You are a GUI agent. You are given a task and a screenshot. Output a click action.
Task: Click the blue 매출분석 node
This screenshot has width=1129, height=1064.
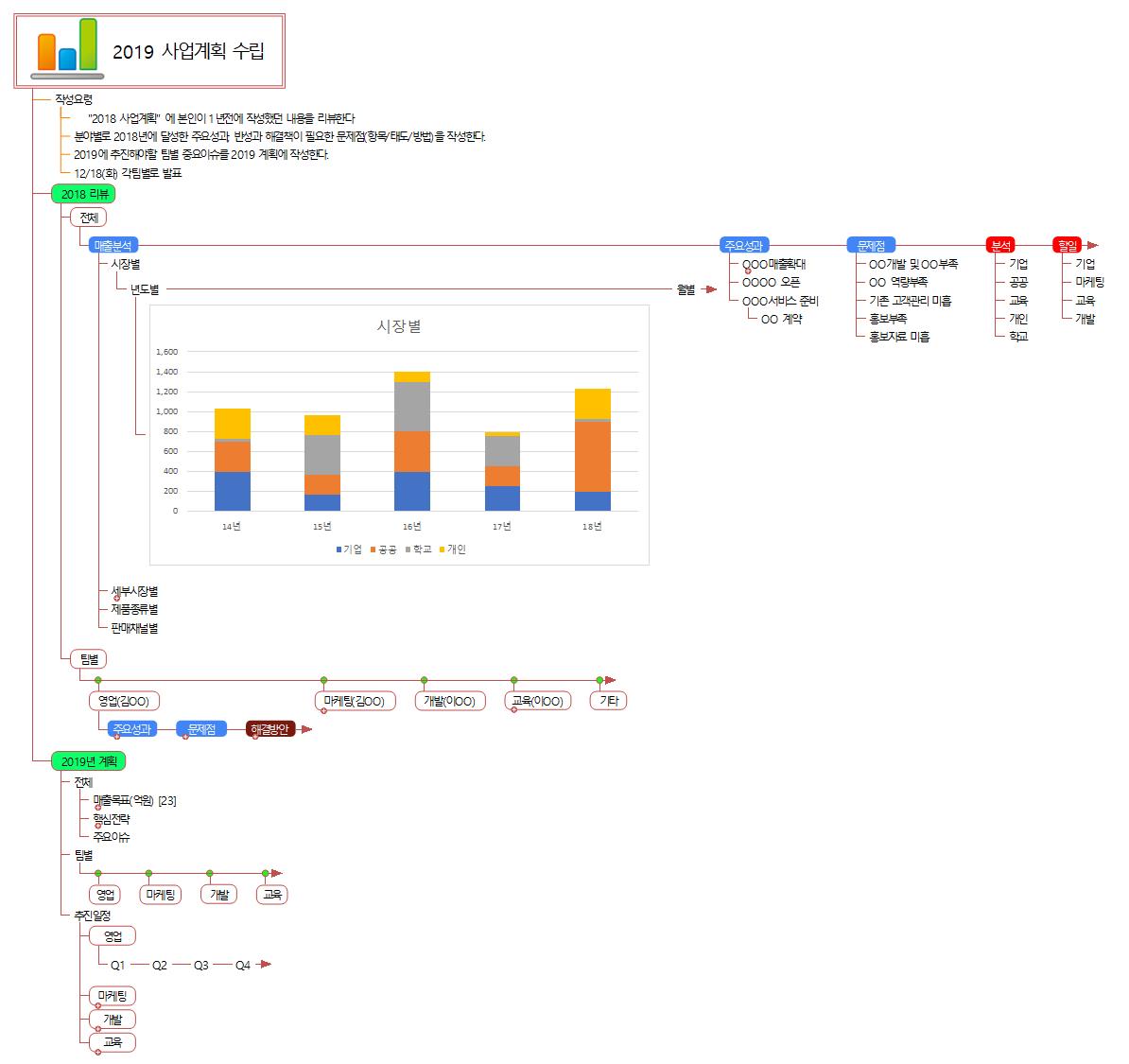(x=113, y=245)
